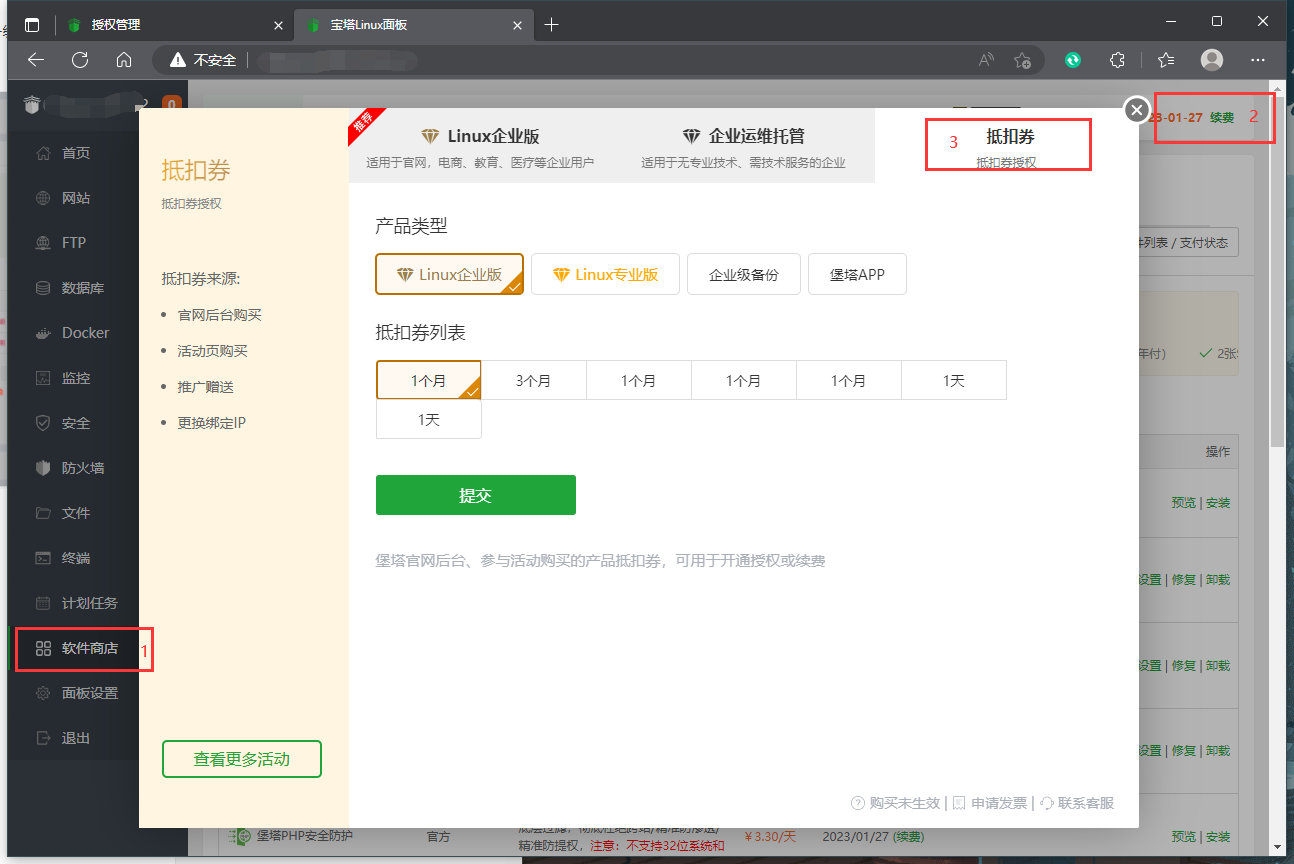Click the terminal icon beside 终端
1294x864 pixels.
(43, 558)
